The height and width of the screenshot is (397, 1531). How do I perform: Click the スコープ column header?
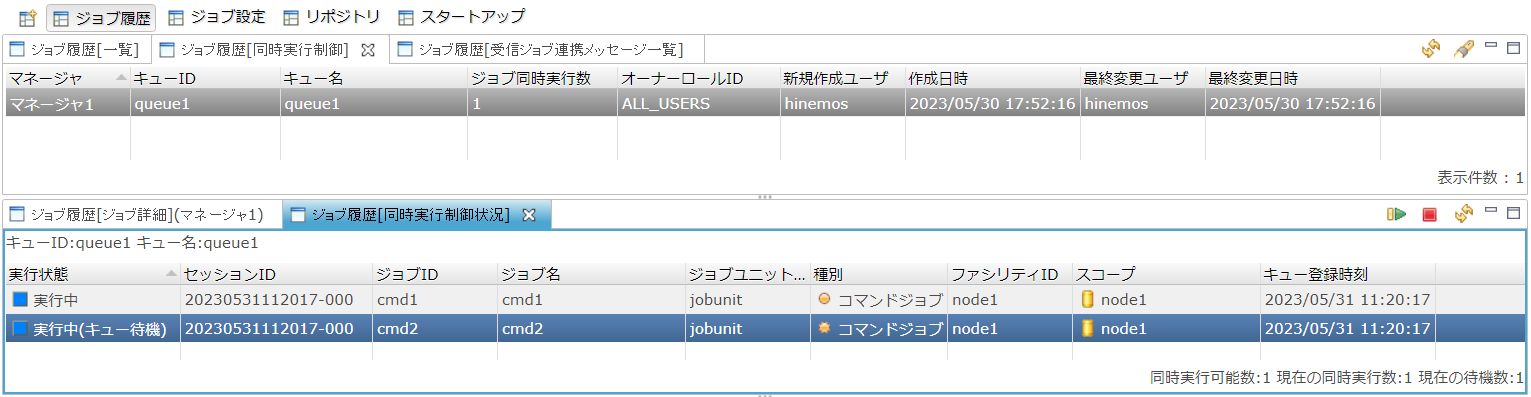pos(1166,274)
